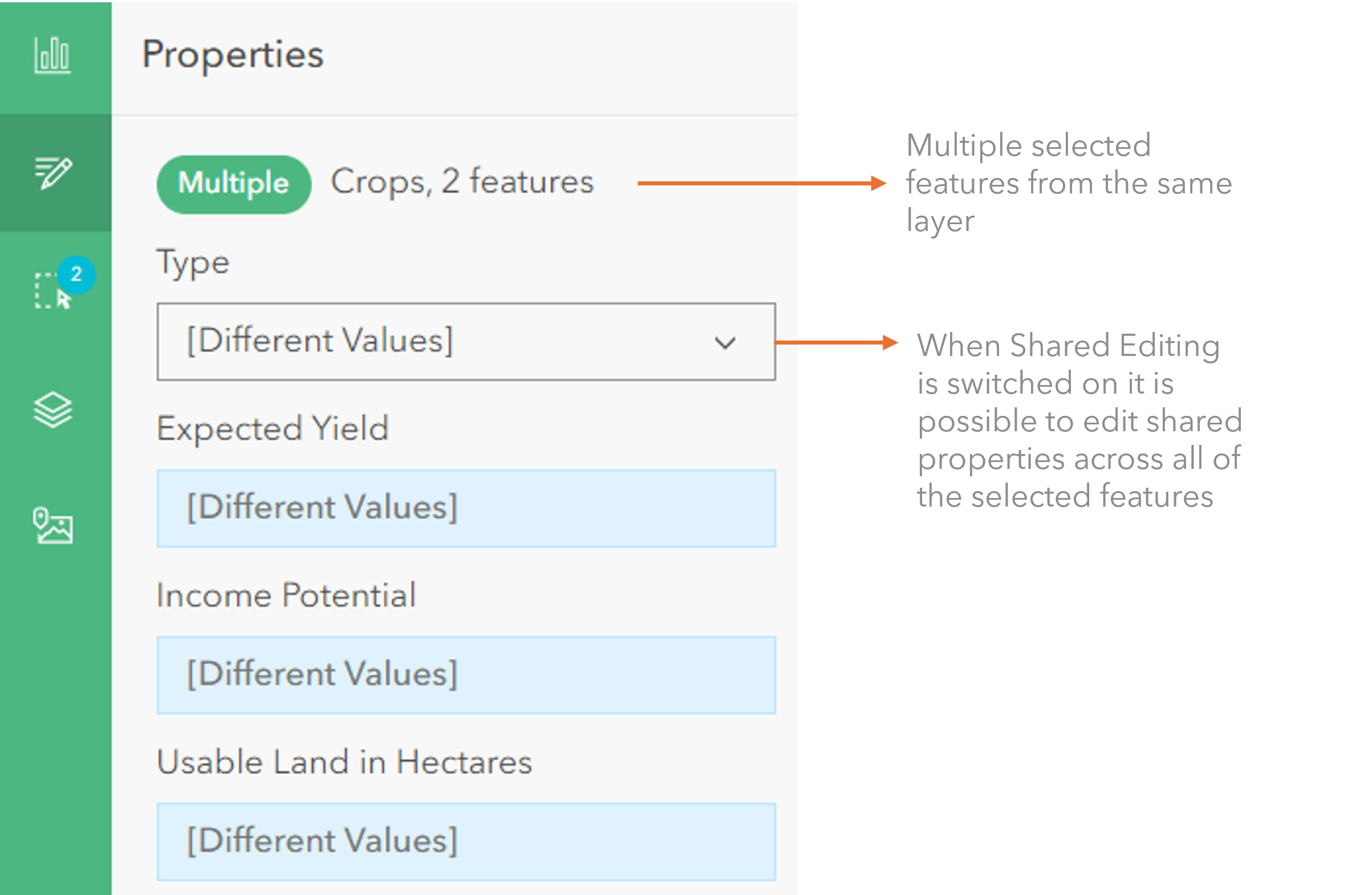Click the Multiple selected features annotation
The width and height of the screenshot is (1372, 895).
(x=1069, y=183)
